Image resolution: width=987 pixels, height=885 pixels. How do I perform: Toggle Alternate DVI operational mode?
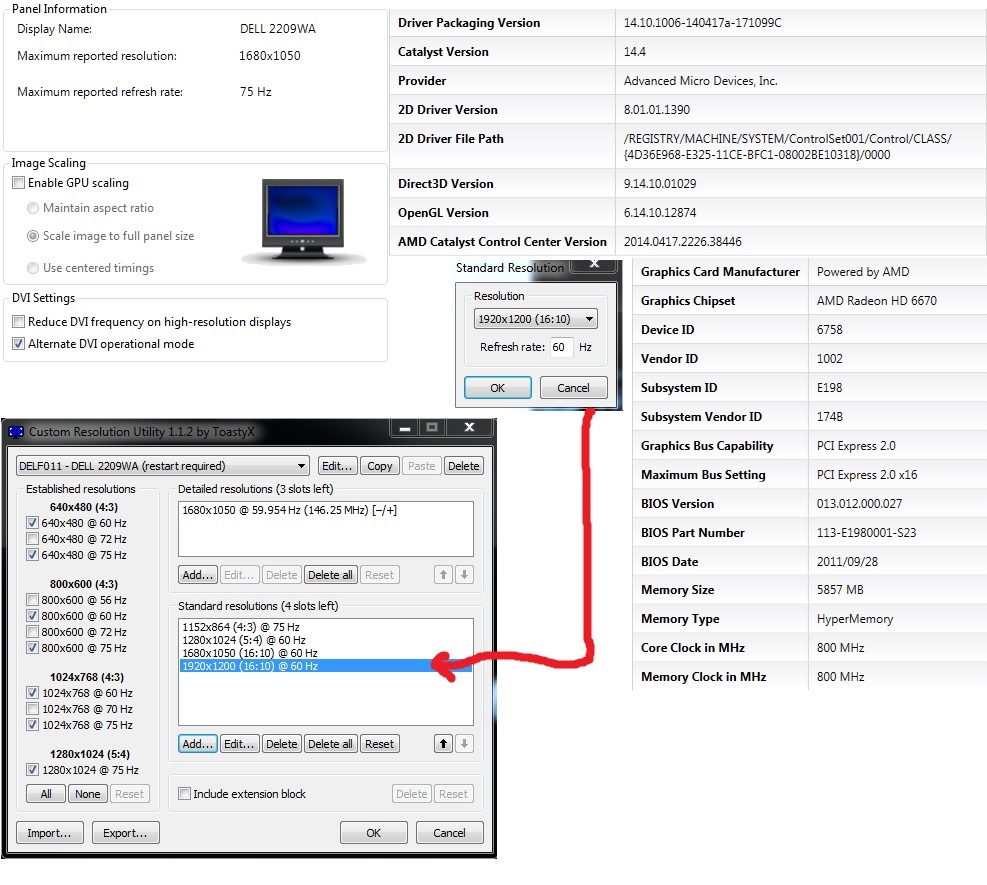(x=18, y=344)
